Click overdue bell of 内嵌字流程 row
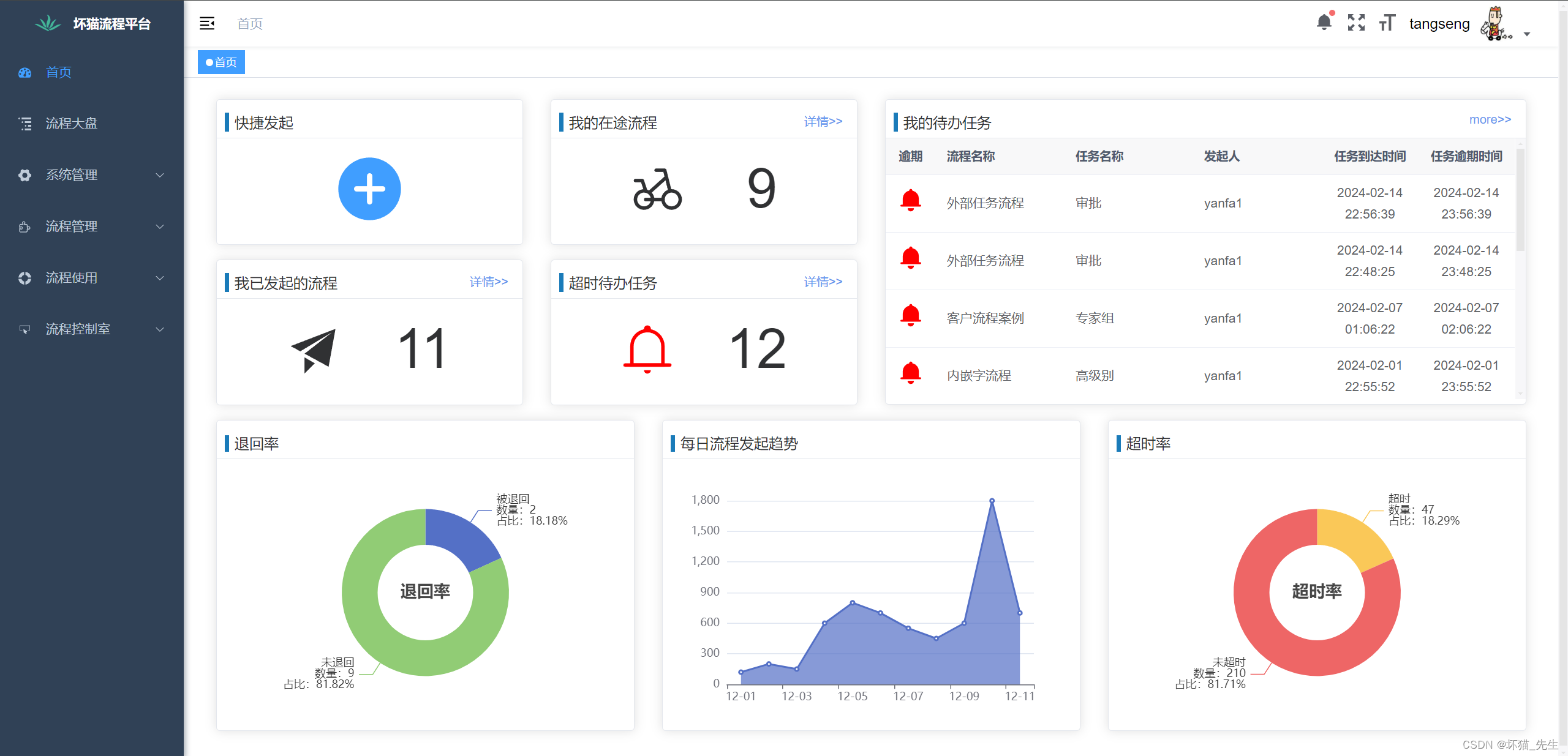 910,373
